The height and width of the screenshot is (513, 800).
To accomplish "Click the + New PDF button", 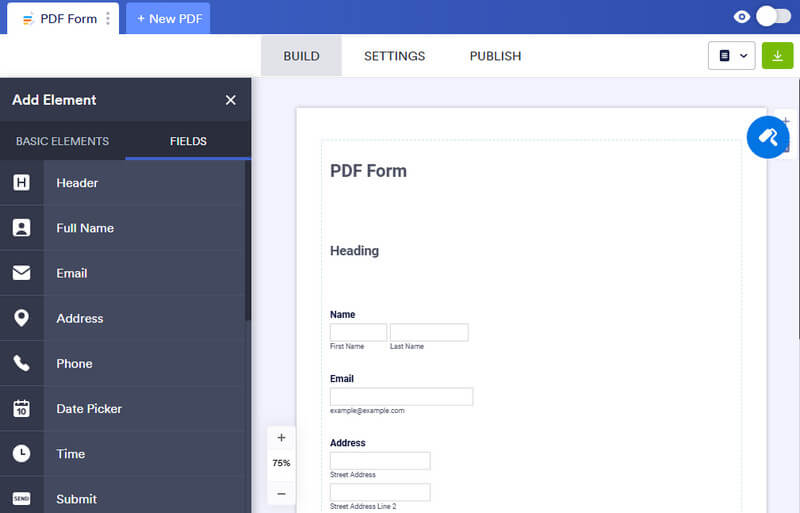I will point(168,19).
